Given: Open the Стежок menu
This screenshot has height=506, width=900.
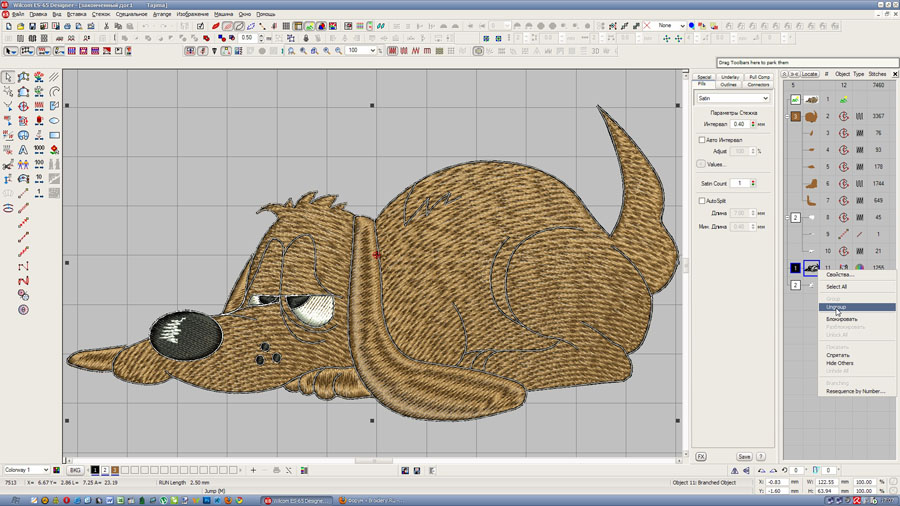Looking at the screenshot, I should [100, 14].
